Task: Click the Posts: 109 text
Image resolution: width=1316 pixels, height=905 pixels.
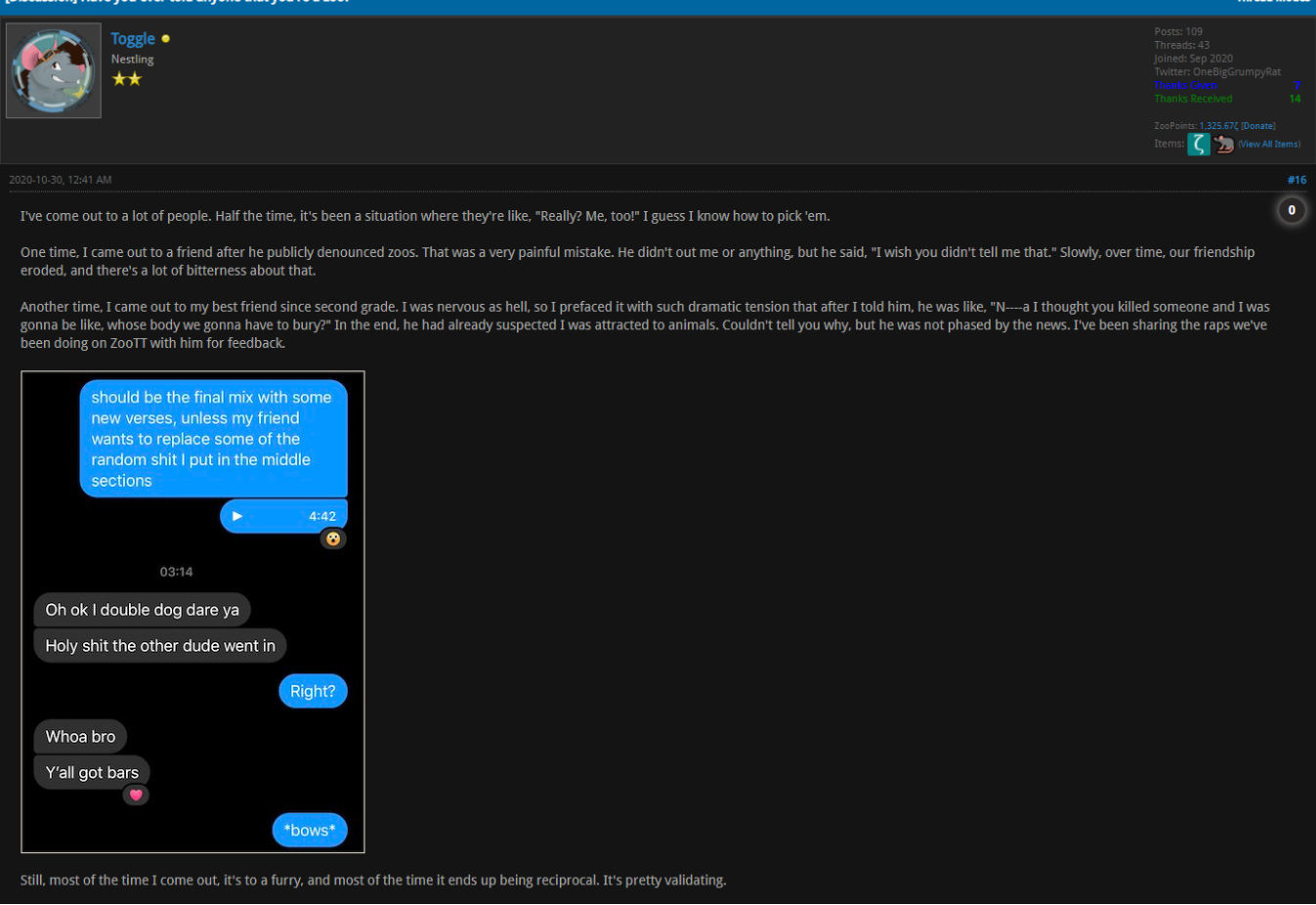Action: click(x=1178, y=32)
